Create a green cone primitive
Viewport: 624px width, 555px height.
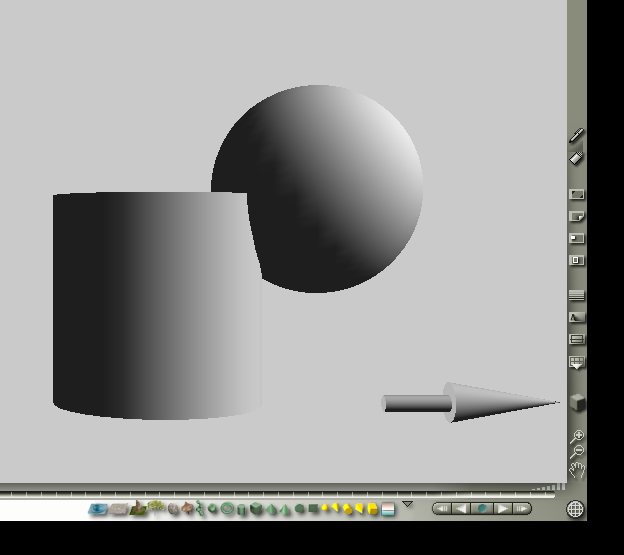[x=285, y=509]
